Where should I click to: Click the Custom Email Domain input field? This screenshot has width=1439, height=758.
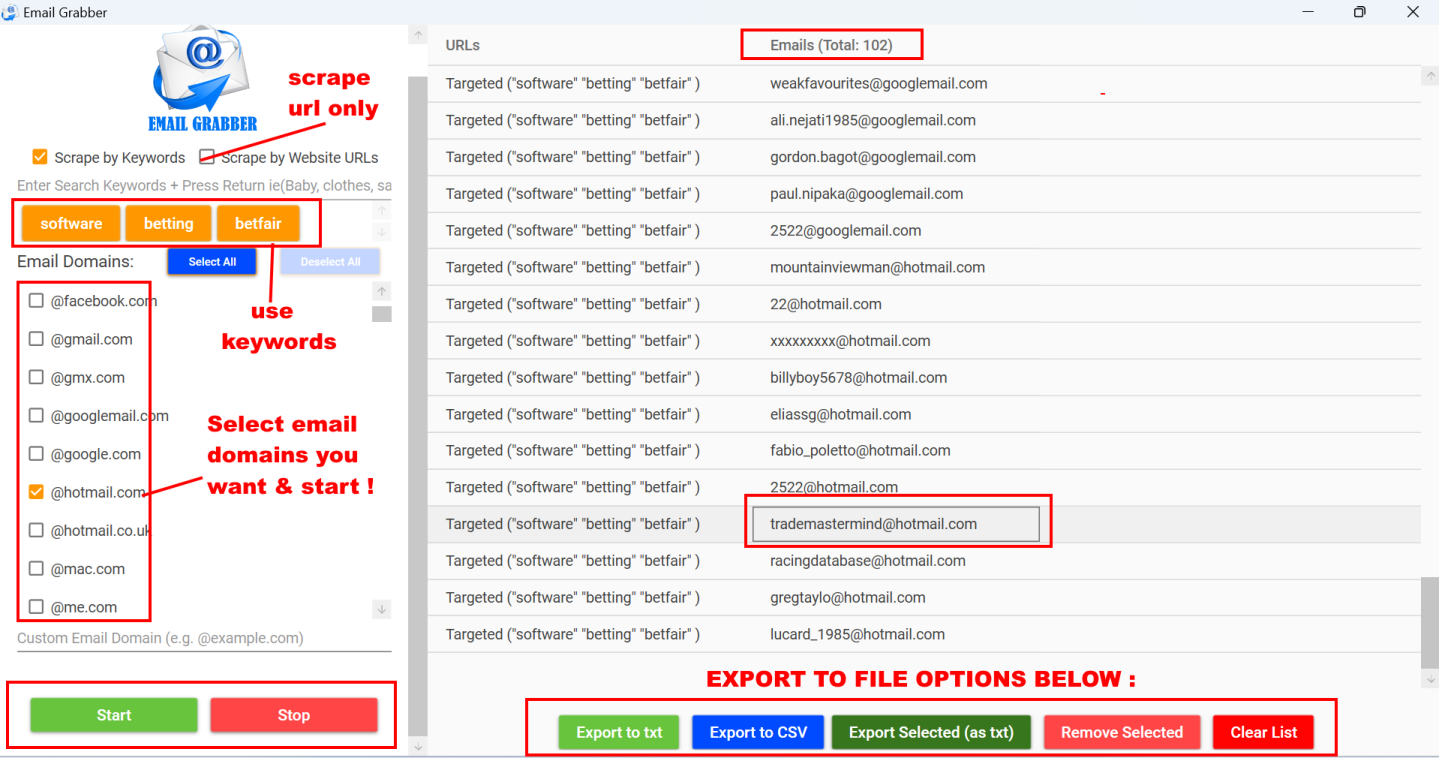[204, 638]
